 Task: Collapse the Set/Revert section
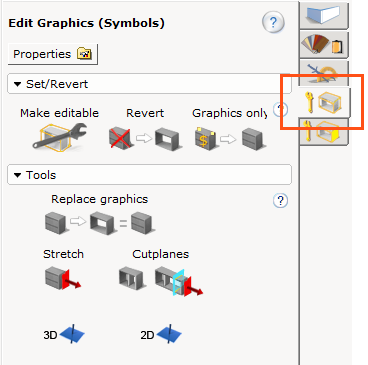(x=149, y=84)
